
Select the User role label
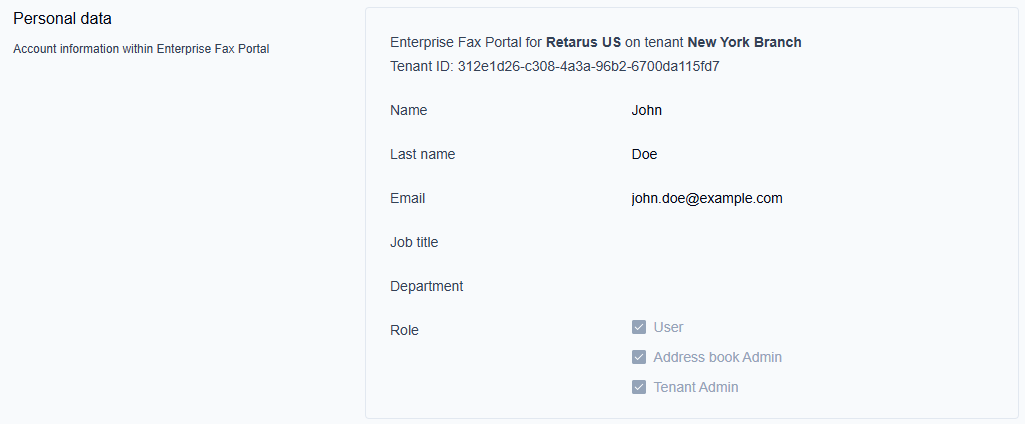(669, 327)
